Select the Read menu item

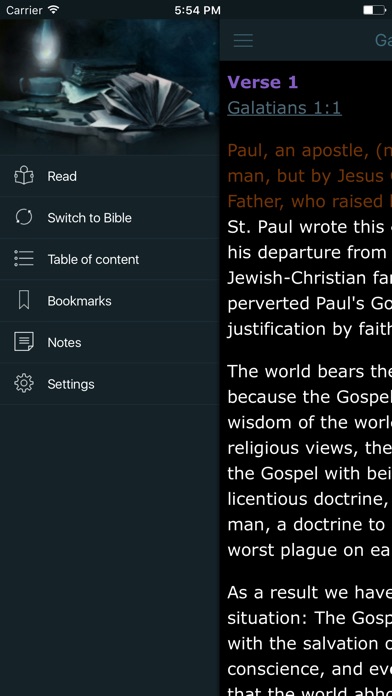tap(110, 176)
